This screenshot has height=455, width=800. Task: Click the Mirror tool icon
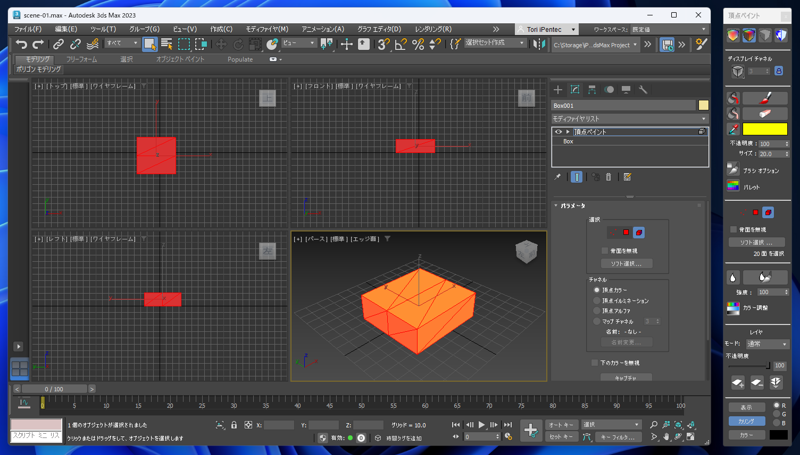(539, 44)
